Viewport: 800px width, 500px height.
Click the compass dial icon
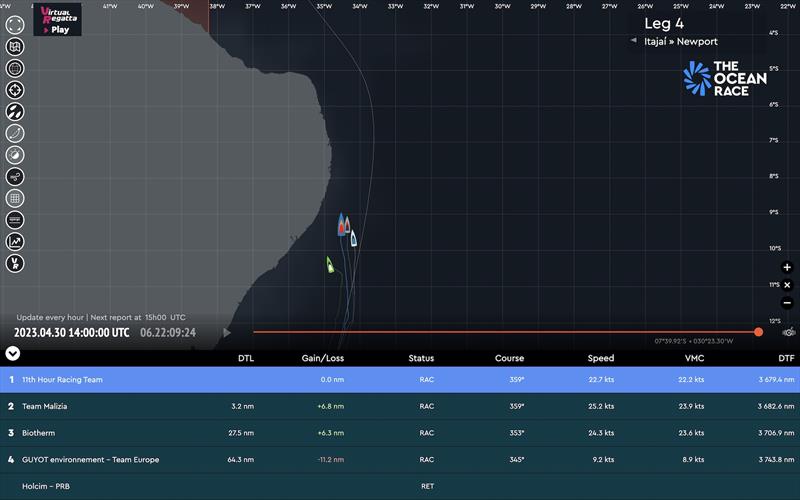click(x=15, y=155)
